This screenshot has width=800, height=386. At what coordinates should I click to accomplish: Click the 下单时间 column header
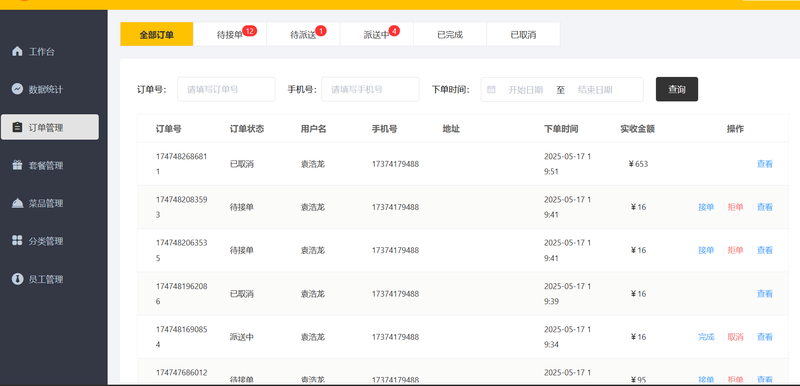(561, 129)
